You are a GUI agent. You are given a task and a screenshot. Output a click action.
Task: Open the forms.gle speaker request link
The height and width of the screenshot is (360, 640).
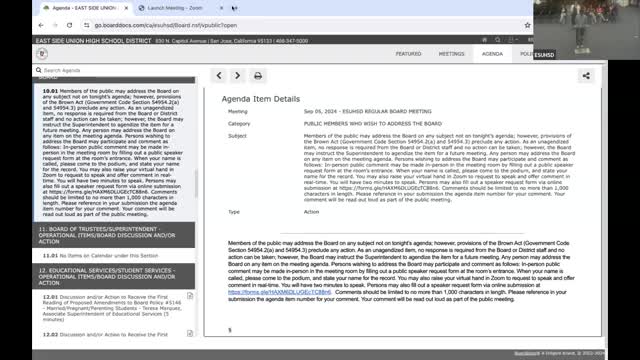pos(280,292)
